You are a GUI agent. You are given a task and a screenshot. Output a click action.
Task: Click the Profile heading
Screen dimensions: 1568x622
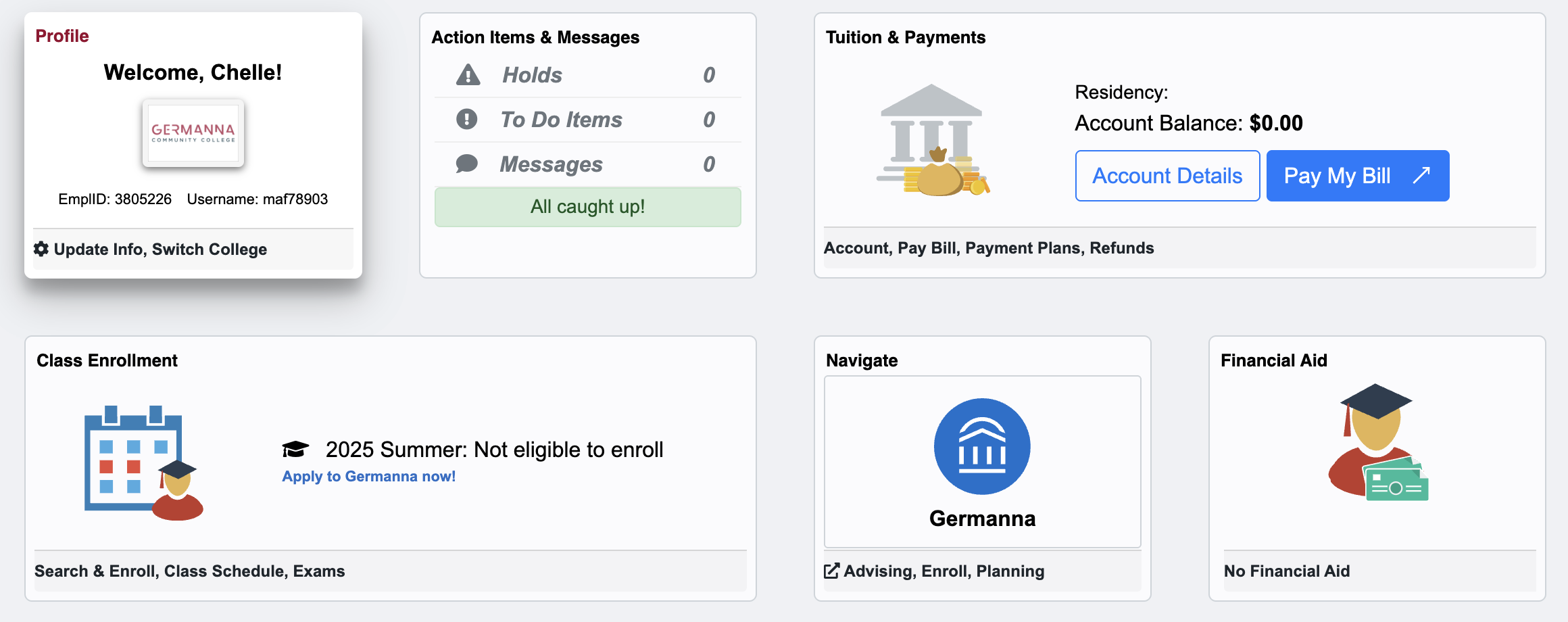pos(62,36)
